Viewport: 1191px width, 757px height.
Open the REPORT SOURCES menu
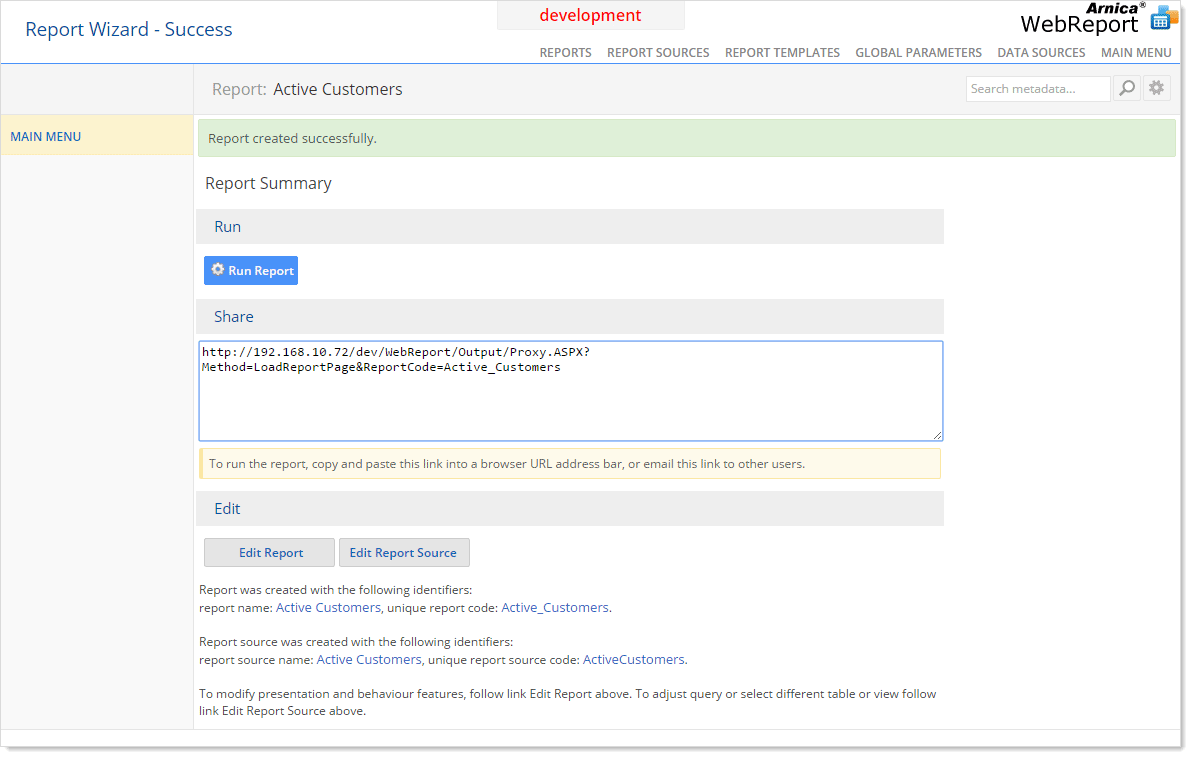click(x=658, y=52)
